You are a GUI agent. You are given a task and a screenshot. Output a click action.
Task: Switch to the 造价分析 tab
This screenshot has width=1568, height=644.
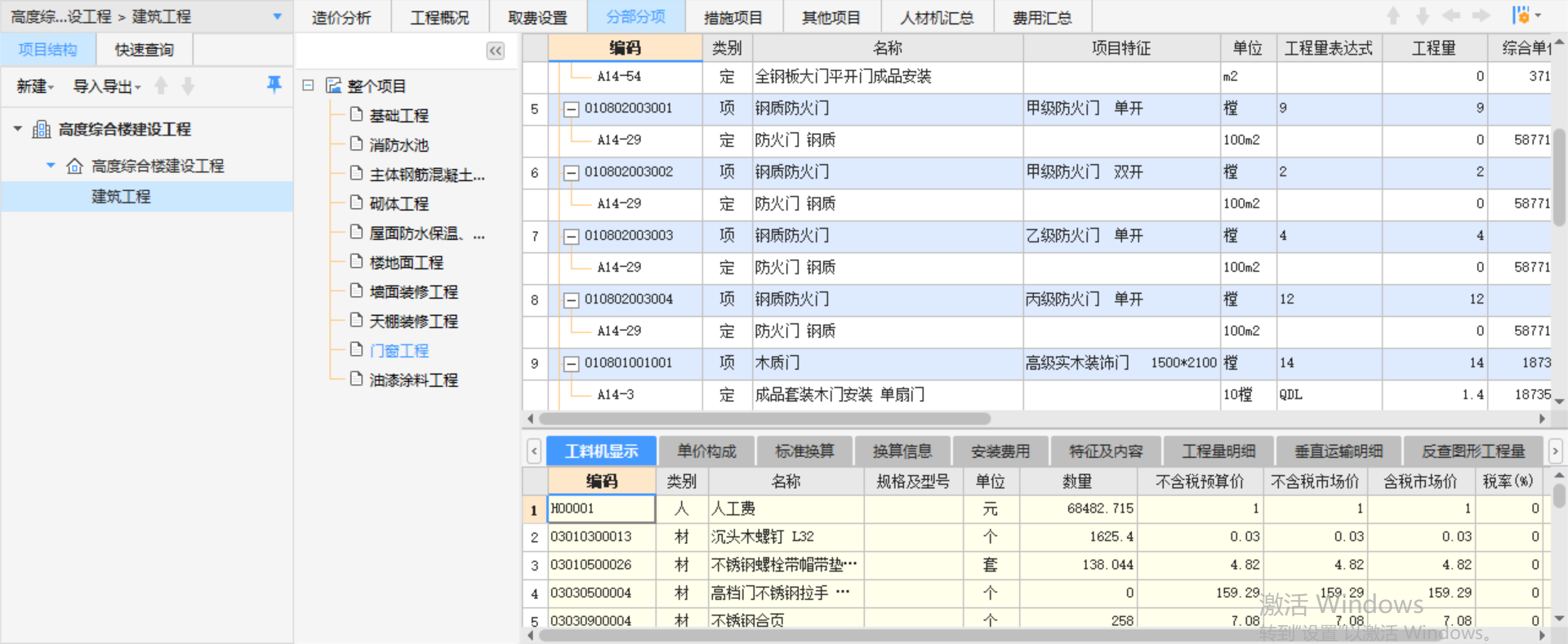point(341,17)
